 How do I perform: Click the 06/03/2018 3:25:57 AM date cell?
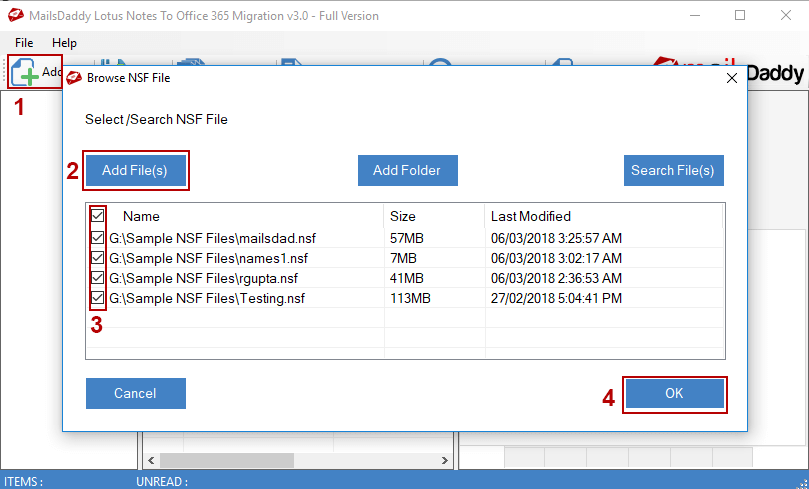pyautogui.click(x=556, y=238)
